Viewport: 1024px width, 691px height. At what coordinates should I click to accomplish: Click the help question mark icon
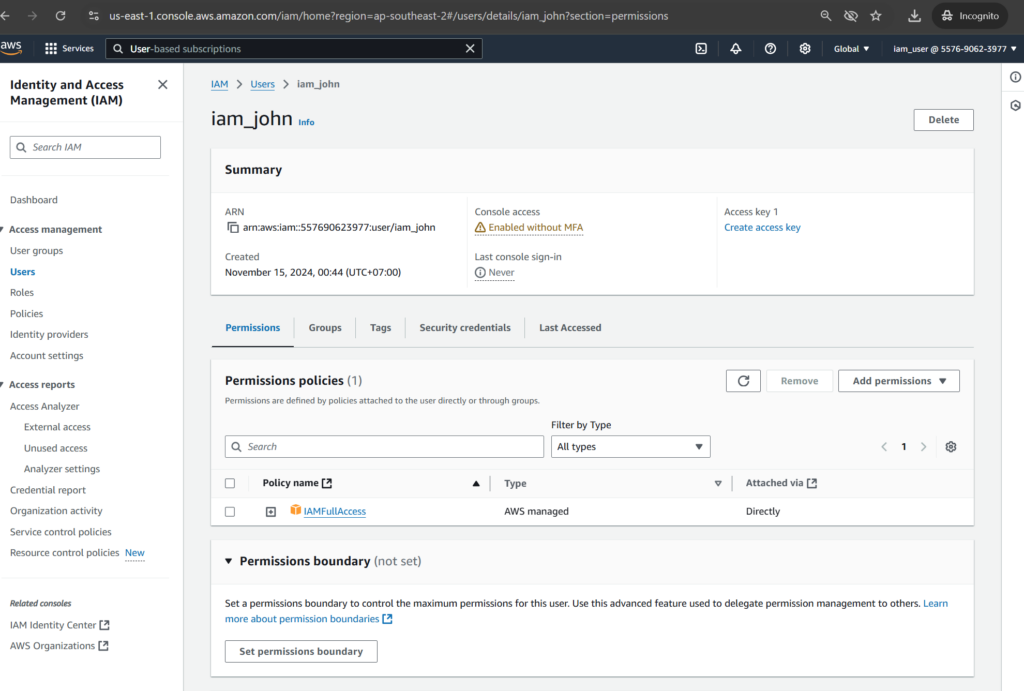770,48
